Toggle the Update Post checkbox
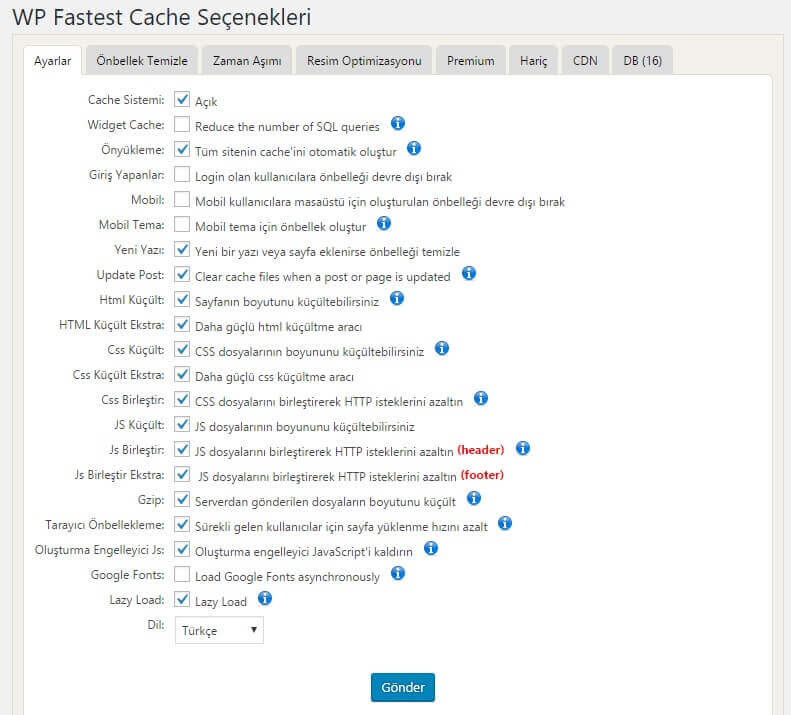791x715 pixels. 182,274
